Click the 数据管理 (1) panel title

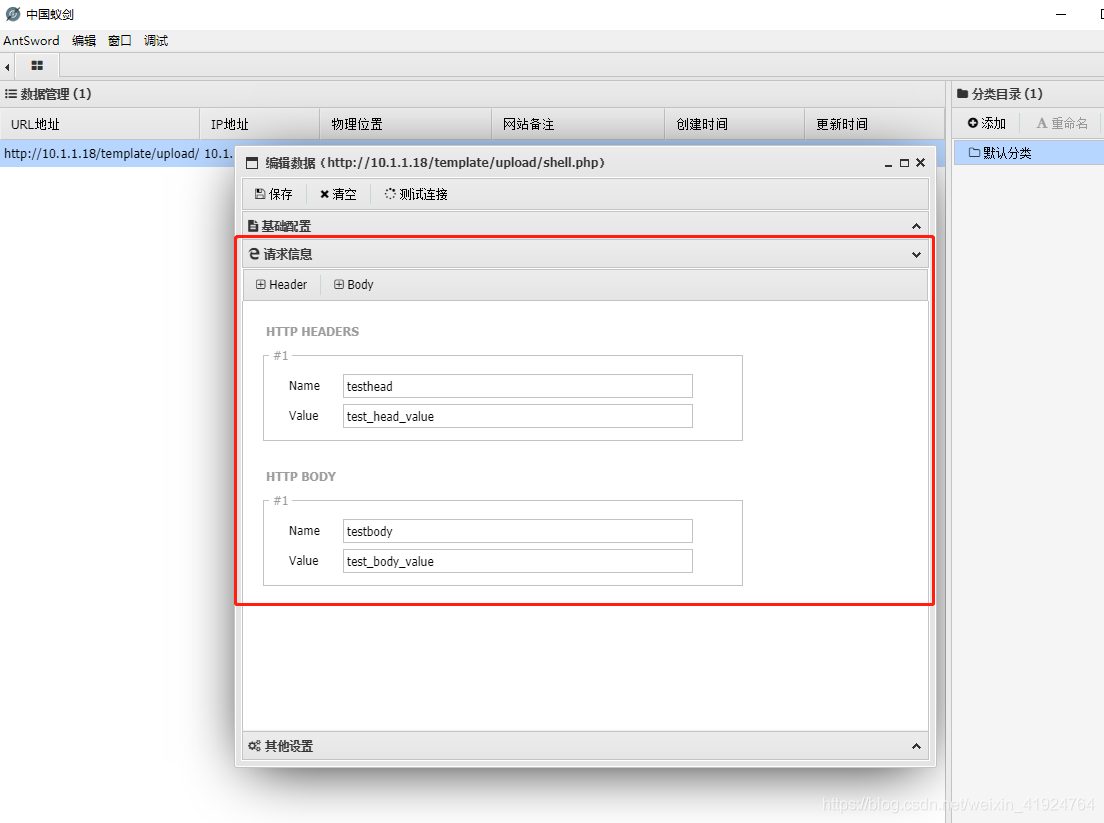pyautogui.click(x=56, y=94)
